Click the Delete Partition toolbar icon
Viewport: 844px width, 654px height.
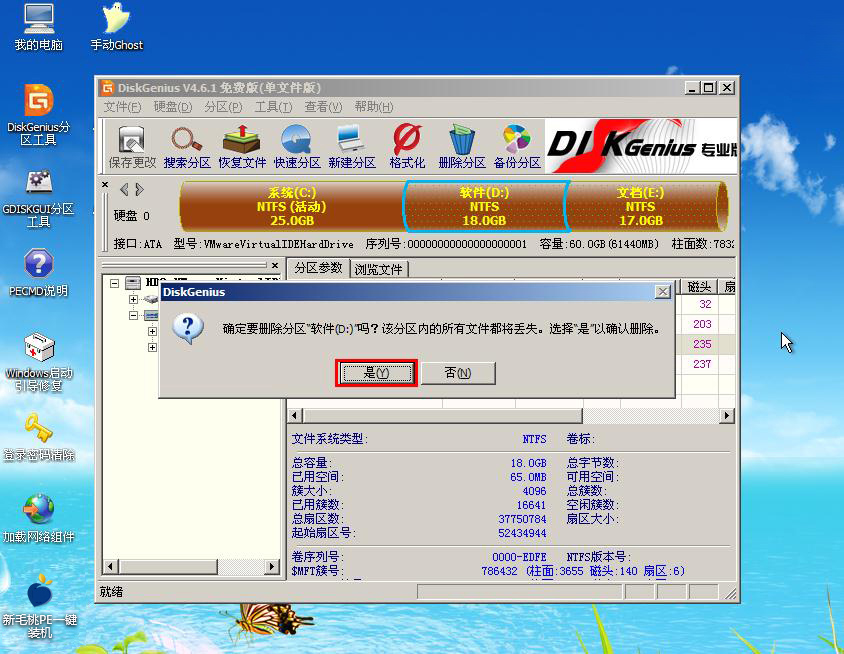(x=462, y=146)
